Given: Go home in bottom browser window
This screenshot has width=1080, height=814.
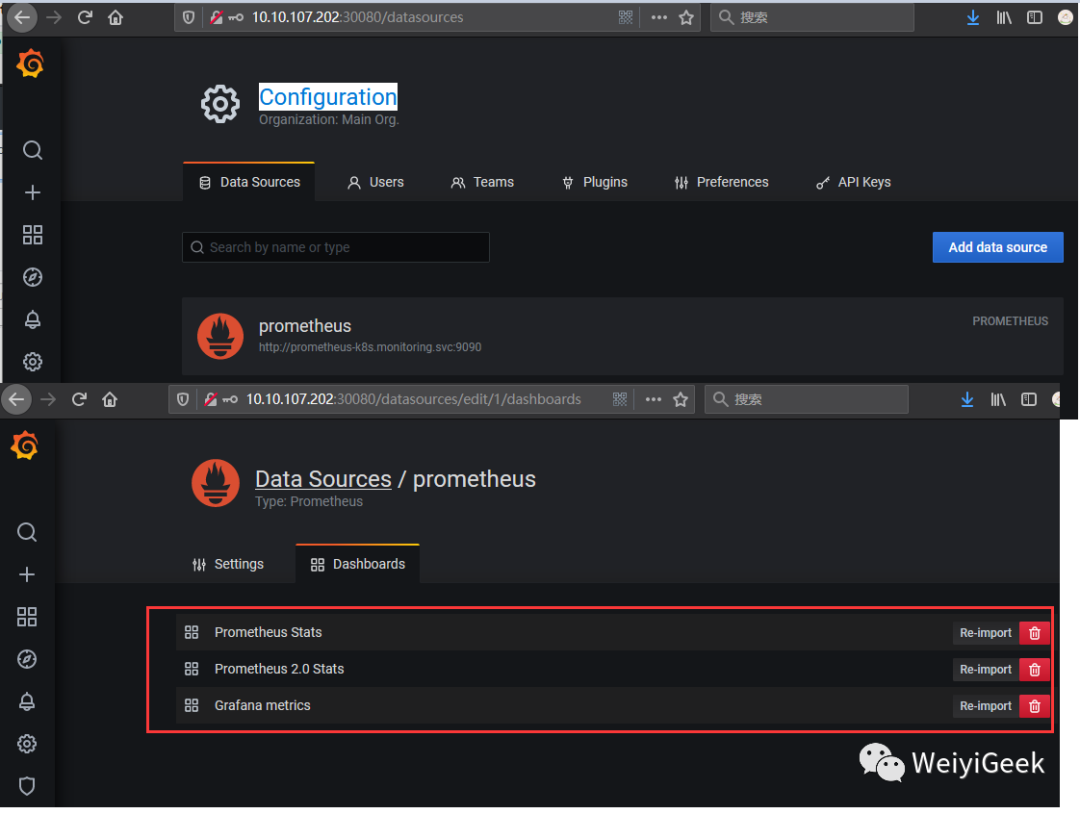Looking at the screenshot, I should point(110,399).
